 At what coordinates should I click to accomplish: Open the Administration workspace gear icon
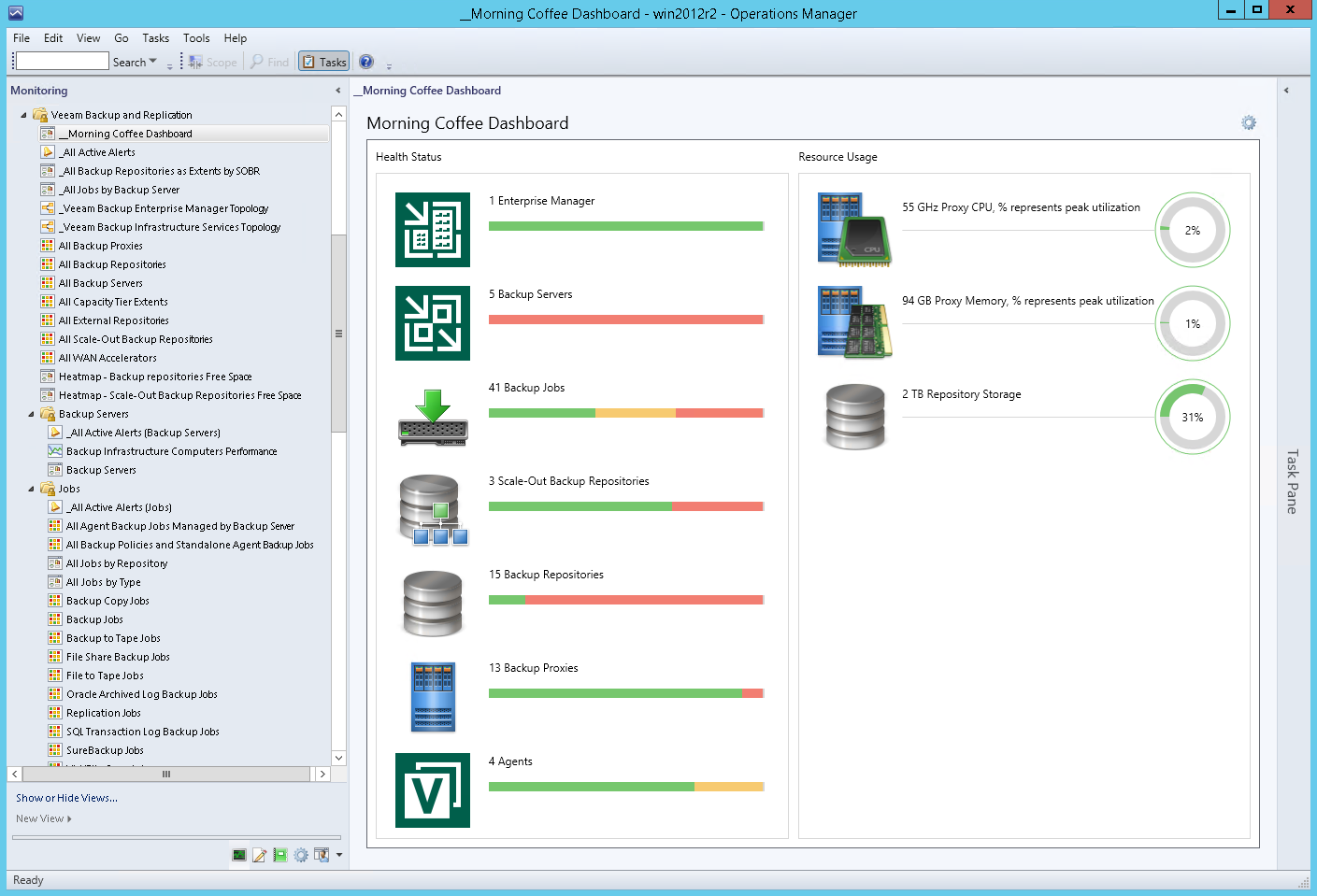pyautogui.click(x=301, y=855)
